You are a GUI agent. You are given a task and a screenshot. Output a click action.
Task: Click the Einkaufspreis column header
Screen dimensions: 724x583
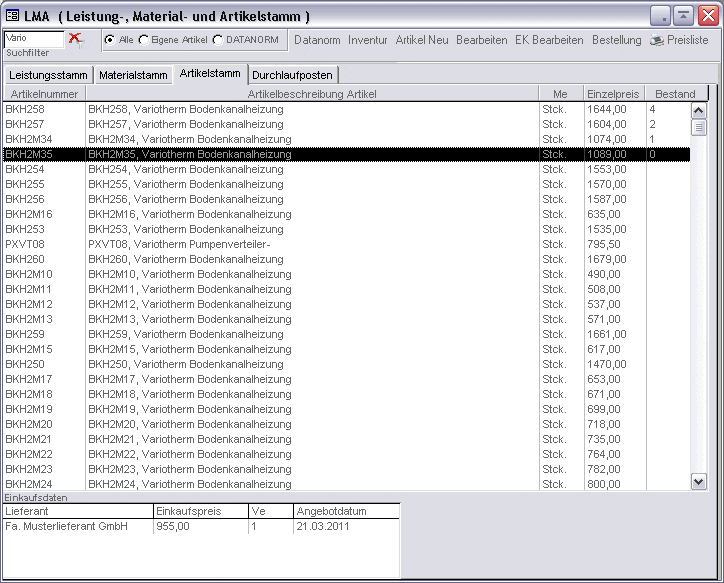[x=201, y=511]
